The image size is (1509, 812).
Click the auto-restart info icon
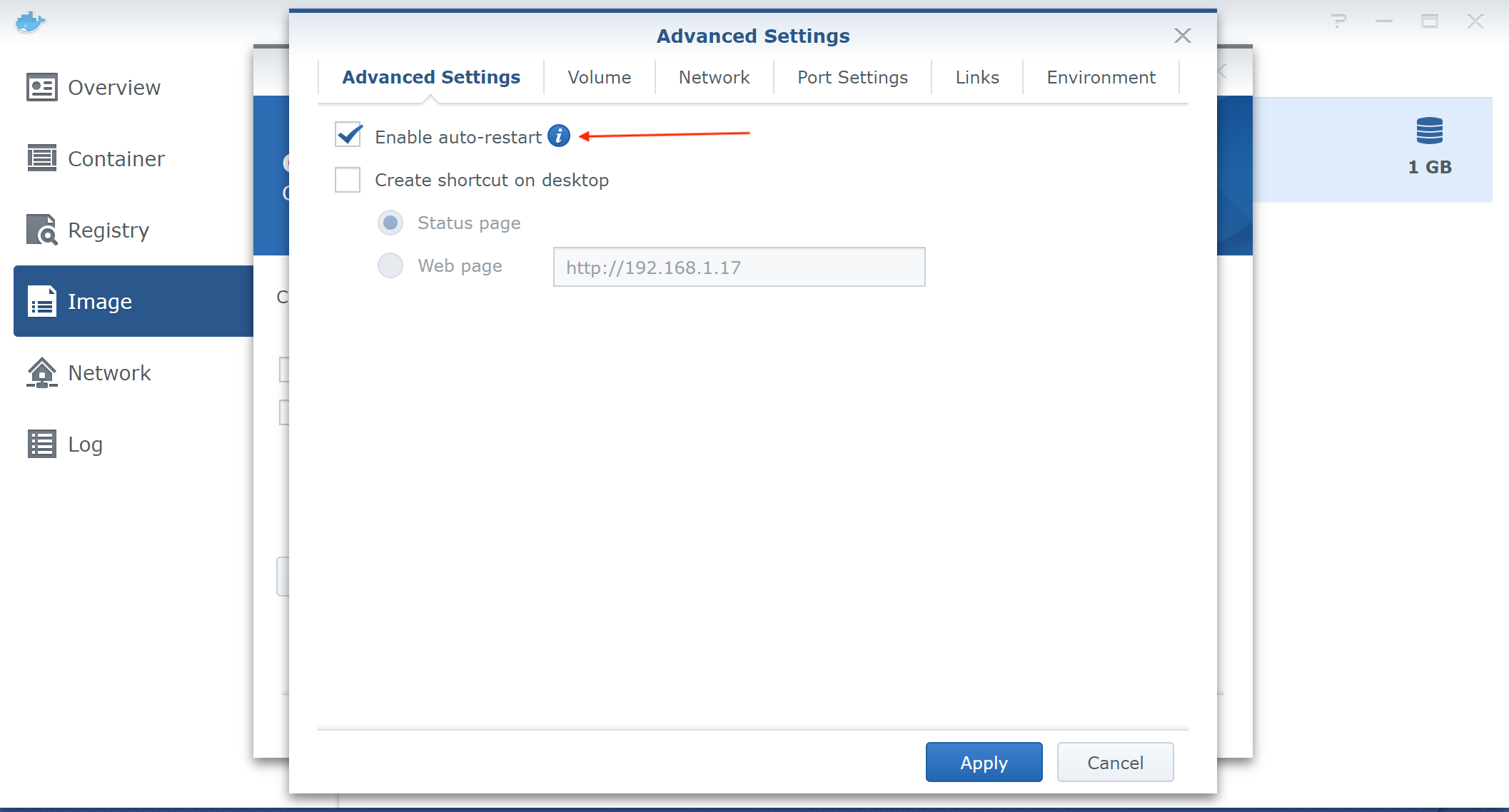pos(559,136)
